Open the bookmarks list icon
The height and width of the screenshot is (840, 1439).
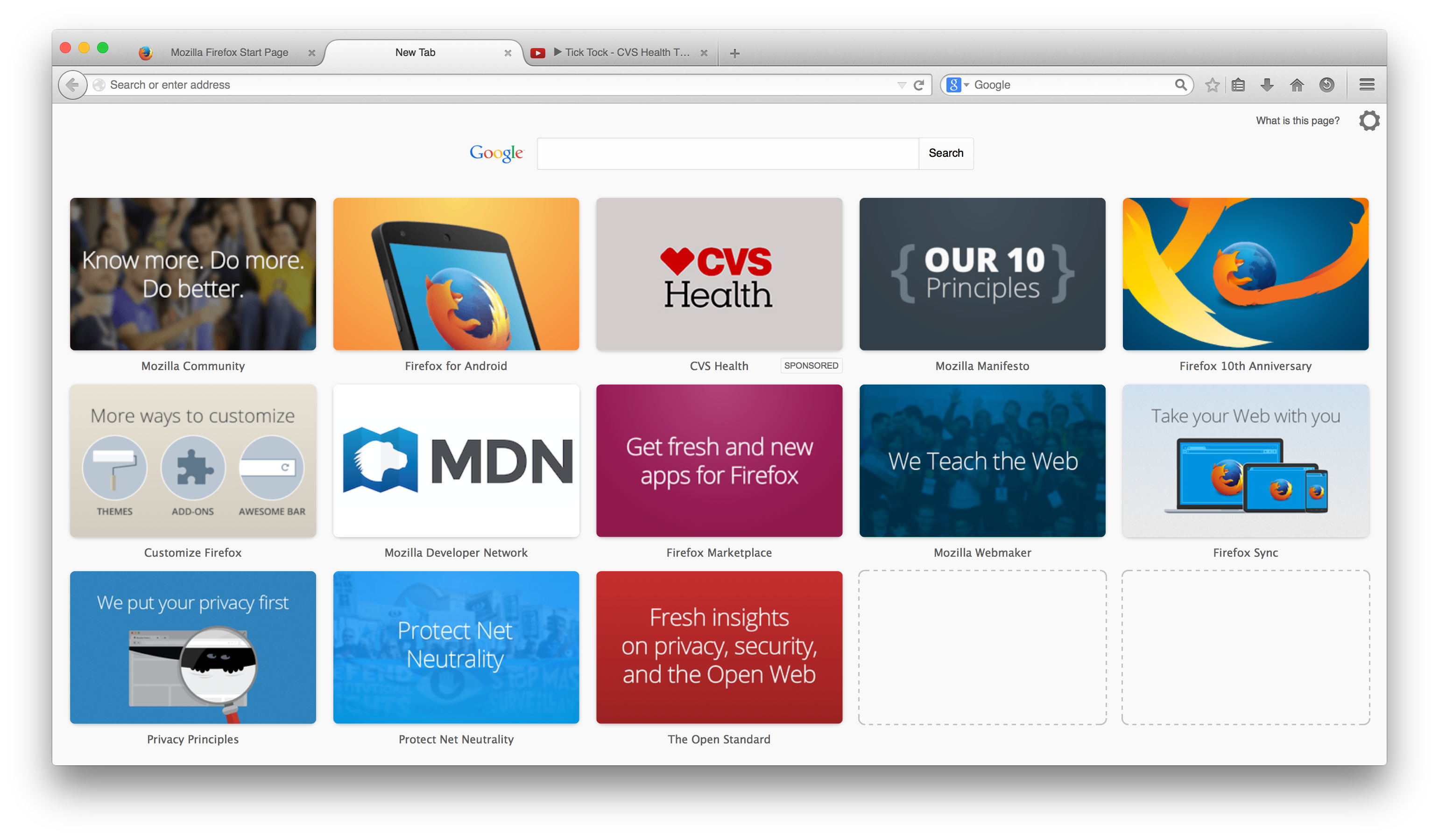click(x=1238, y=85)
